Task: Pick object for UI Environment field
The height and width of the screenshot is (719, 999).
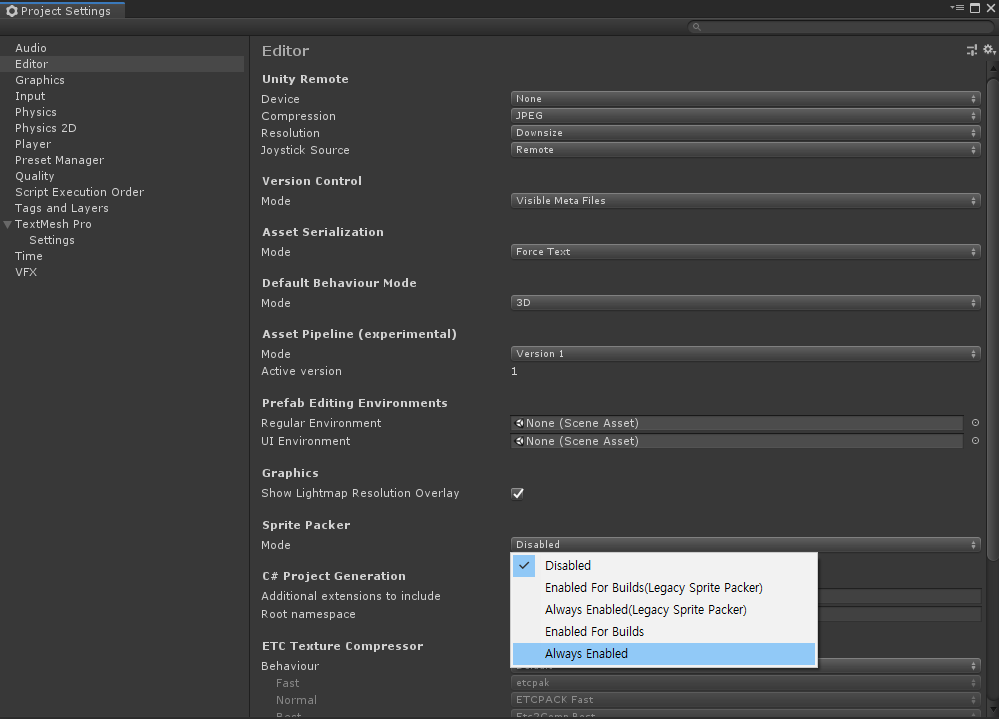Action: [x=975, y=441]
